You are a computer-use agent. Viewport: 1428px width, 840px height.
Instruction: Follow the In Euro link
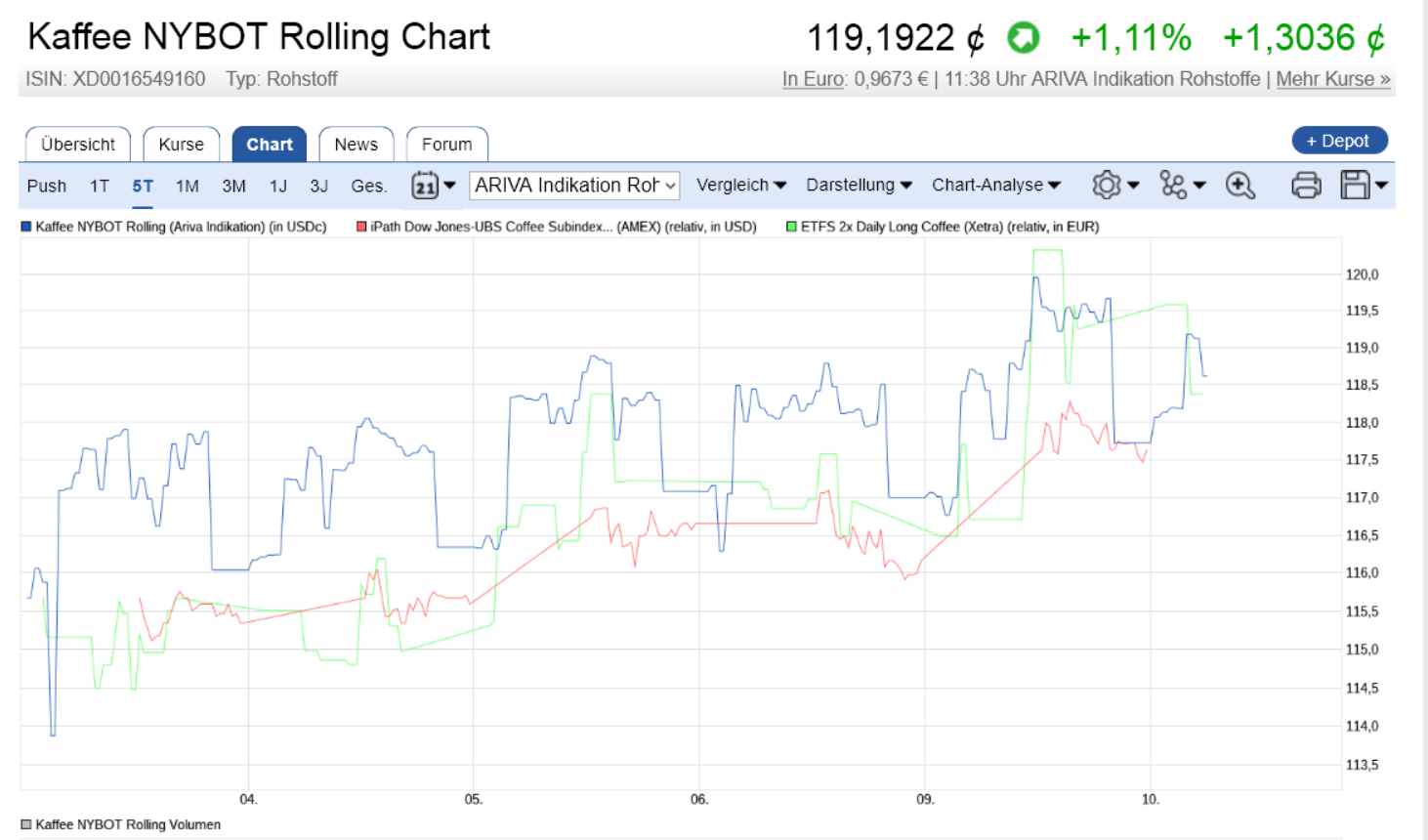tap(814, 79)
